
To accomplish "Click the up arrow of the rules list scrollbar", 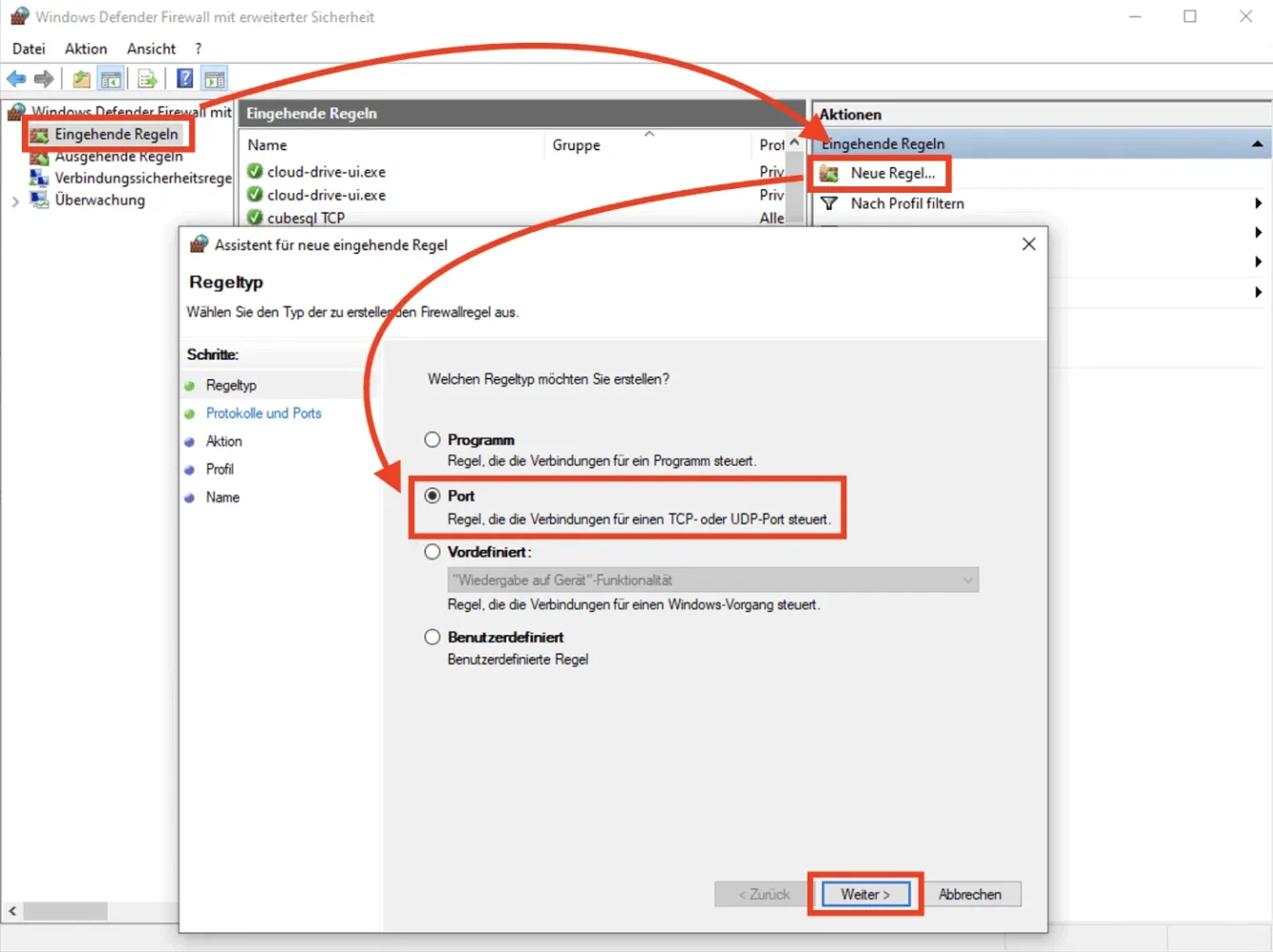I will click(795, 143).
